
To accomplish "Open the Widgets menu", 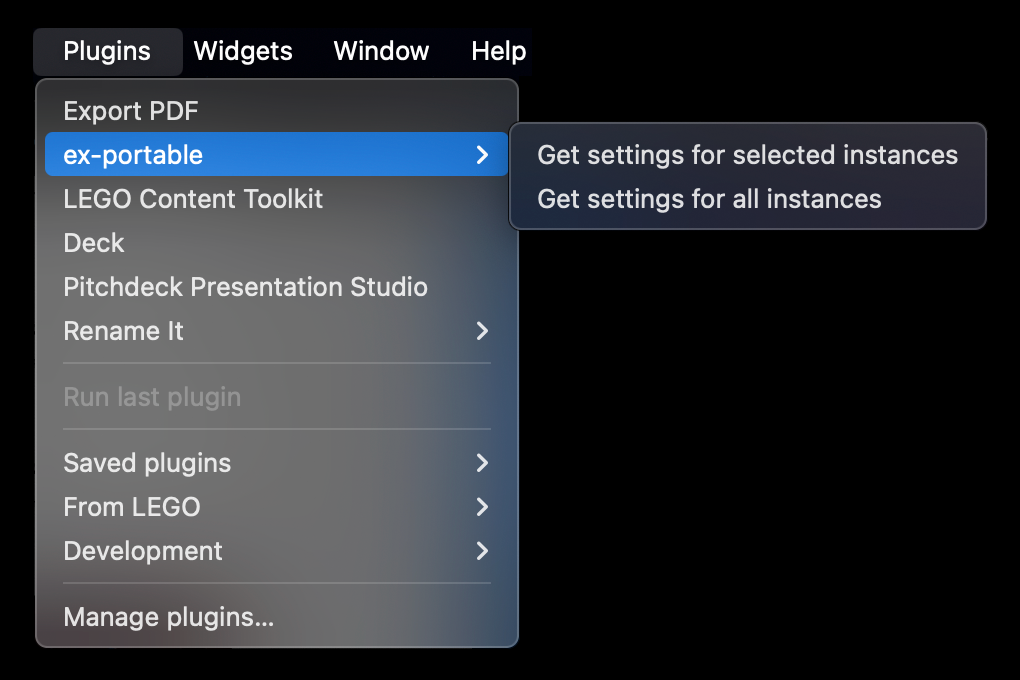I will pos(243,51).
